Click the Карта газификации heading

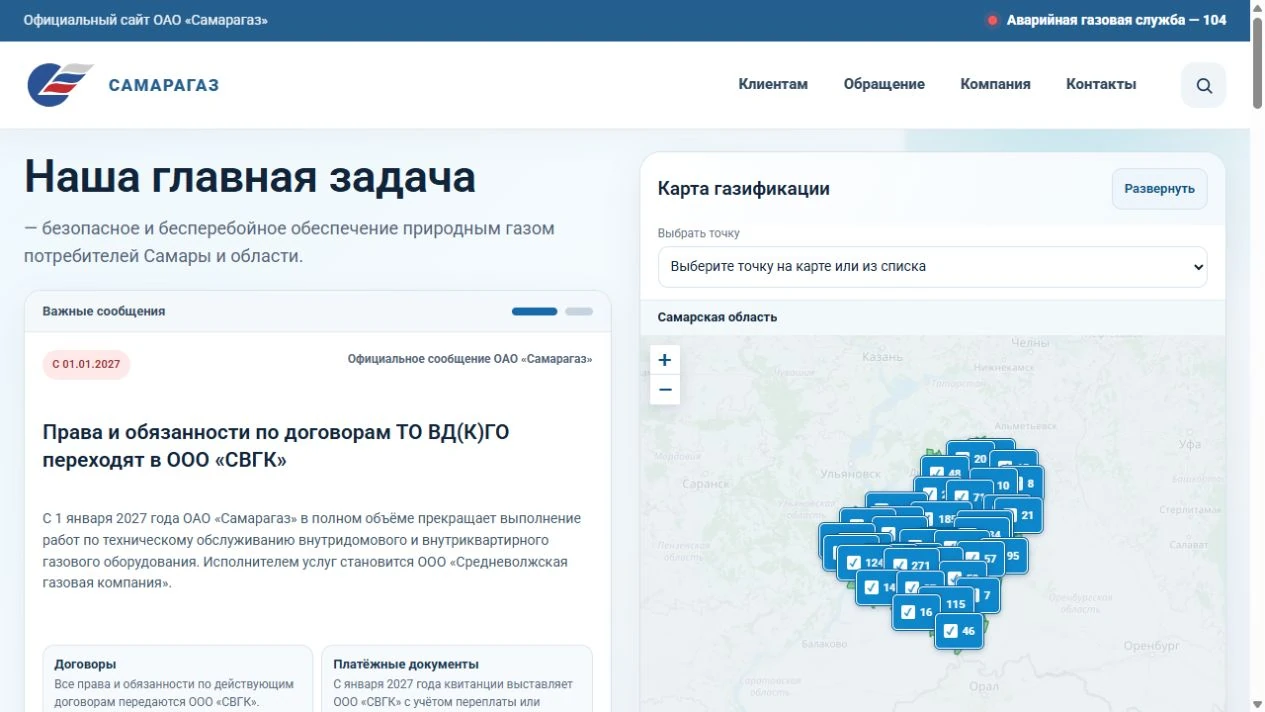pos(744,188)
